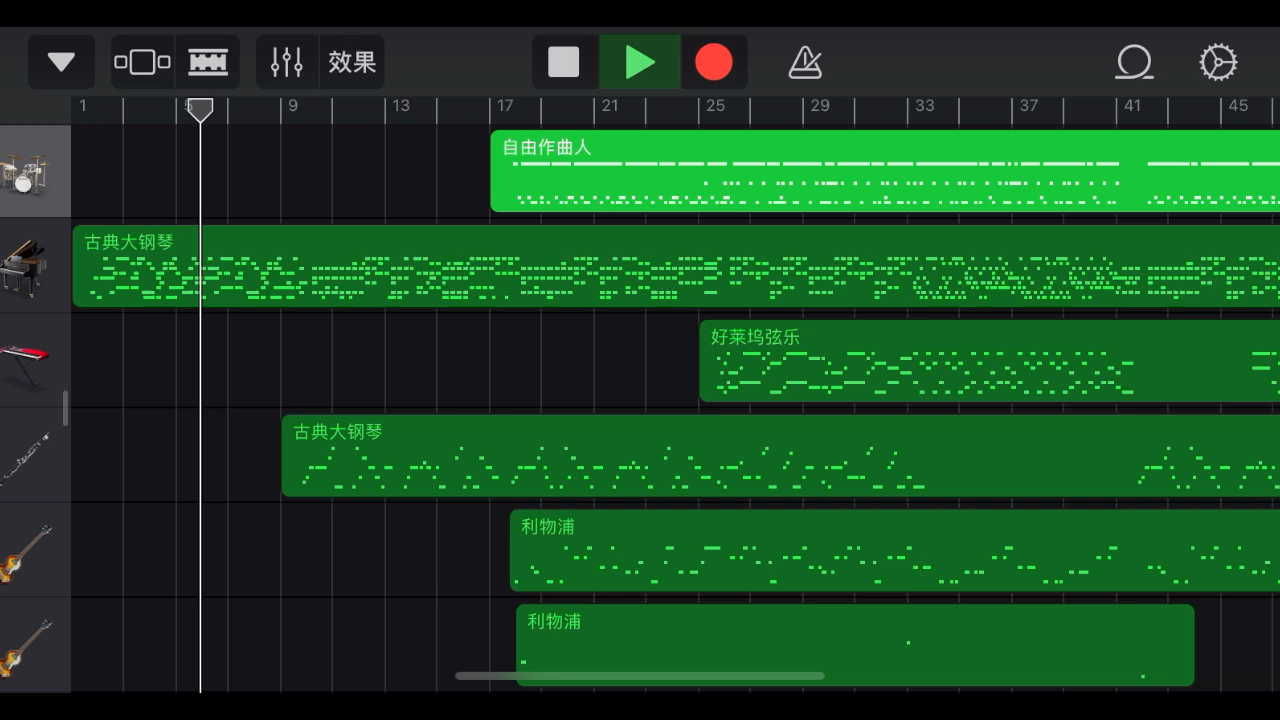Select the lowest 利物浦 region

(855, 645)
